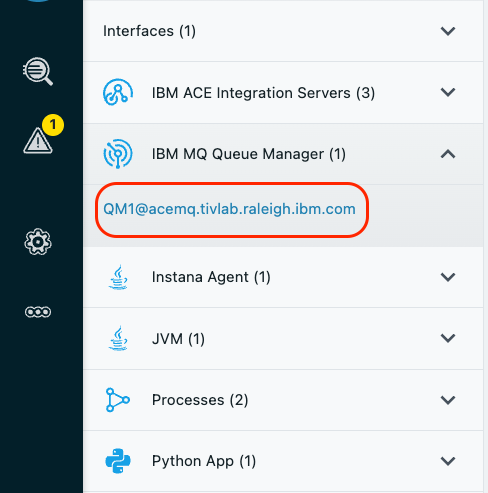Select the Processes (2) row label

[x=200, y=400]
